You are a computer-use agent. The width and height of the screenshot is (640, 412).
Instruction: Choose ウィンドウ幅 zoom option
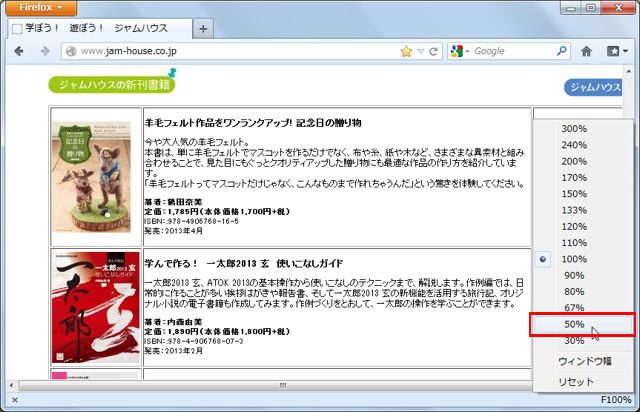[x=584, y=361]
